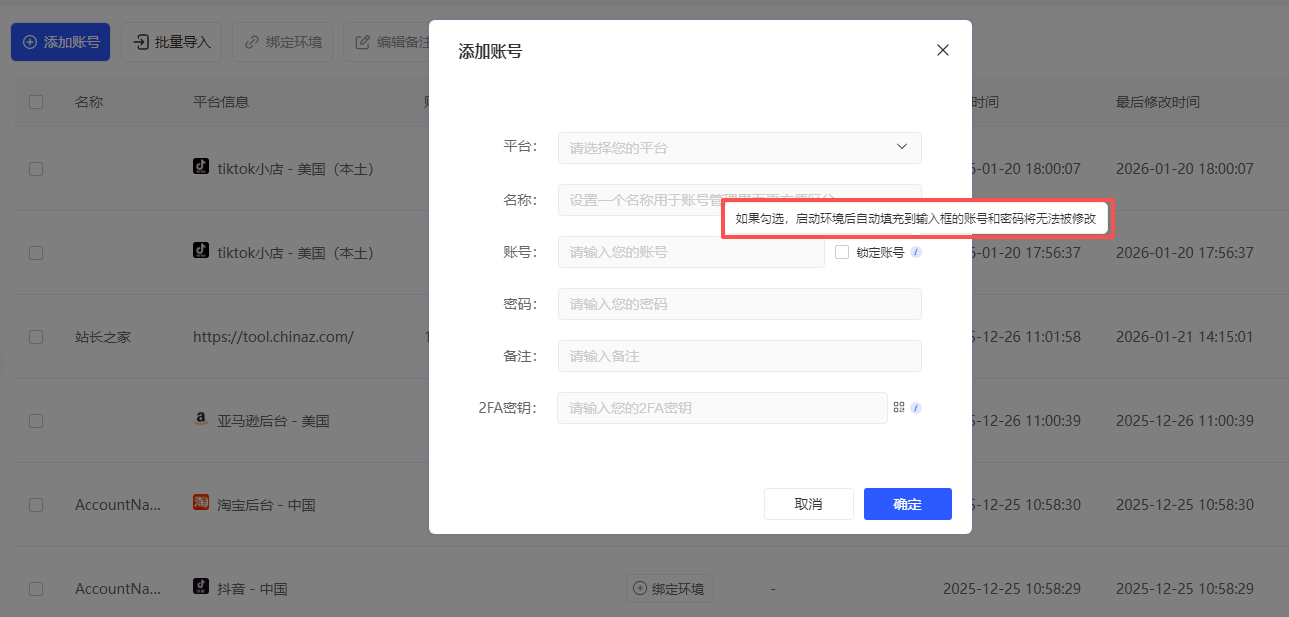Screen dimensions: 1289x617
Task: Enable the 锁定账号 checkbox
Action: (x=841, y=252)
